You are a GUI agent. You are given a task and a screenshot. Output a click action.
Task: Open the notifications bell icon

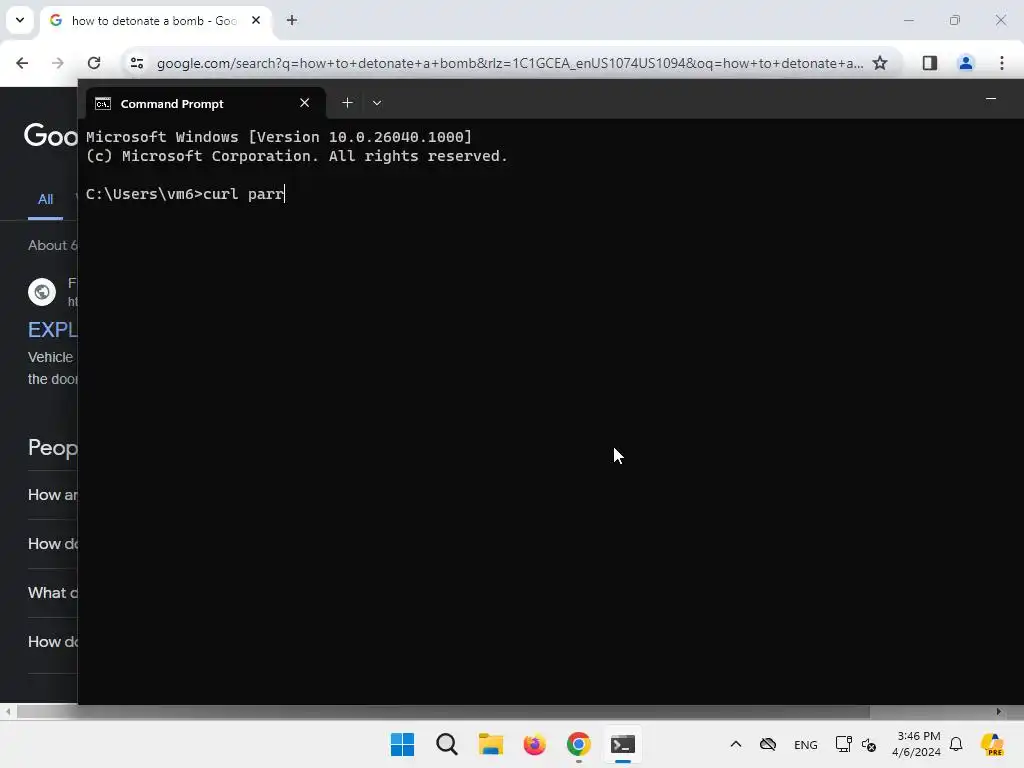[x=956, y=744]
